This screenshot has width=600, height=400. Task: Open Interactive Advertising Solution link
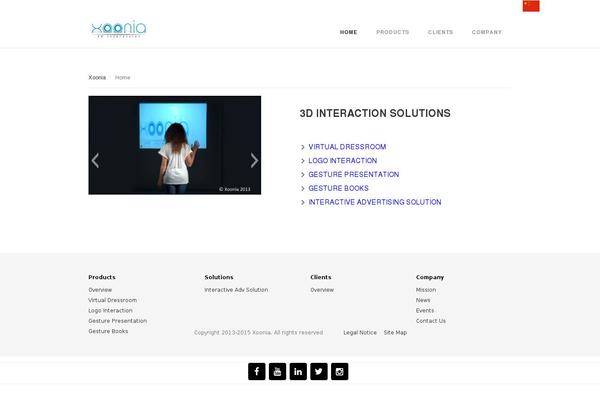coord(375,202)
